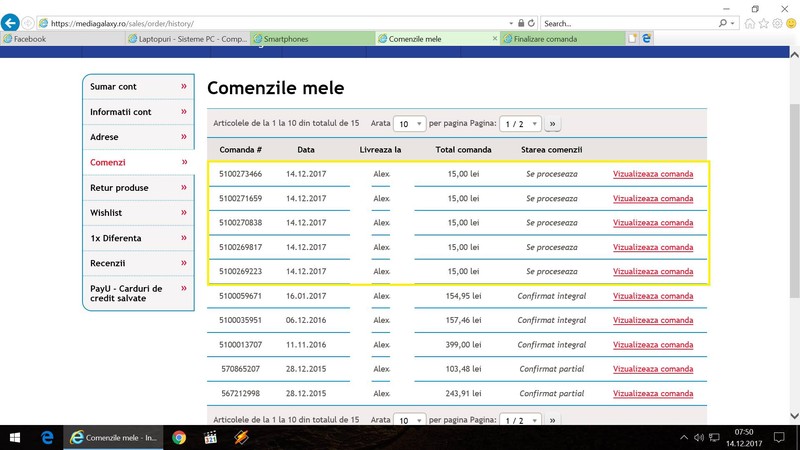Click the network tray icon
The image size is (800, 450).
click(x=714, y=438)
